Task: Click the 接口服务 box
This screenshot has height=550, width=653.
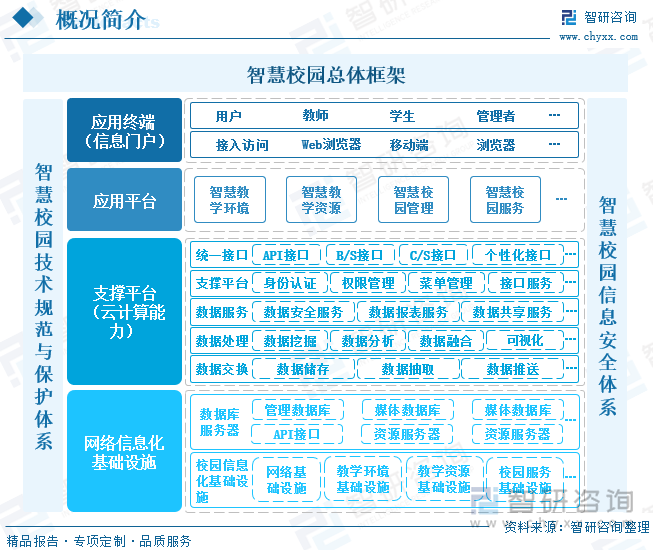Action: [526, 283]
